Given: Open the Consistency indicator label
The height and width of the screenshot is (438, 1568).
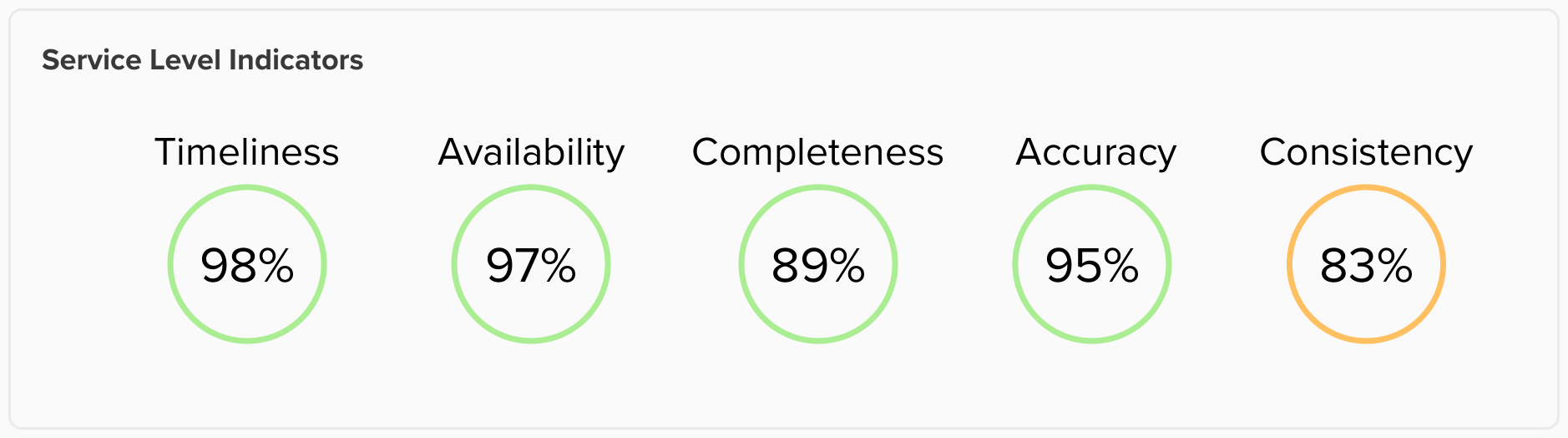Looking at the screenshot, I should [1366, 152].
